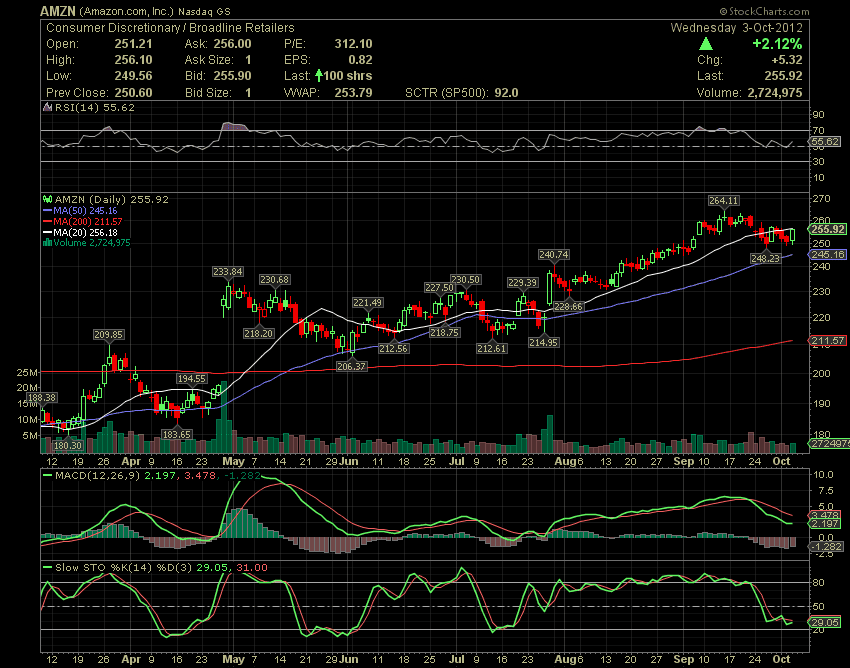This screenshot has height=668, width=850.
Task: Select the Ask price 256.00
Action: click(232, 44)
